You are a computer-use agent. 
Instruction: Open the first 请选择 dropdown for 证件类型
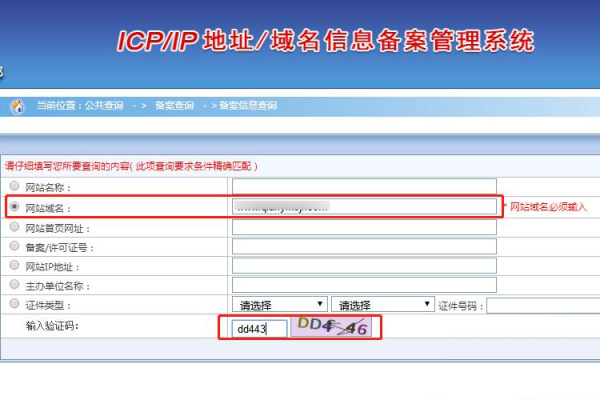coord(279,304)
